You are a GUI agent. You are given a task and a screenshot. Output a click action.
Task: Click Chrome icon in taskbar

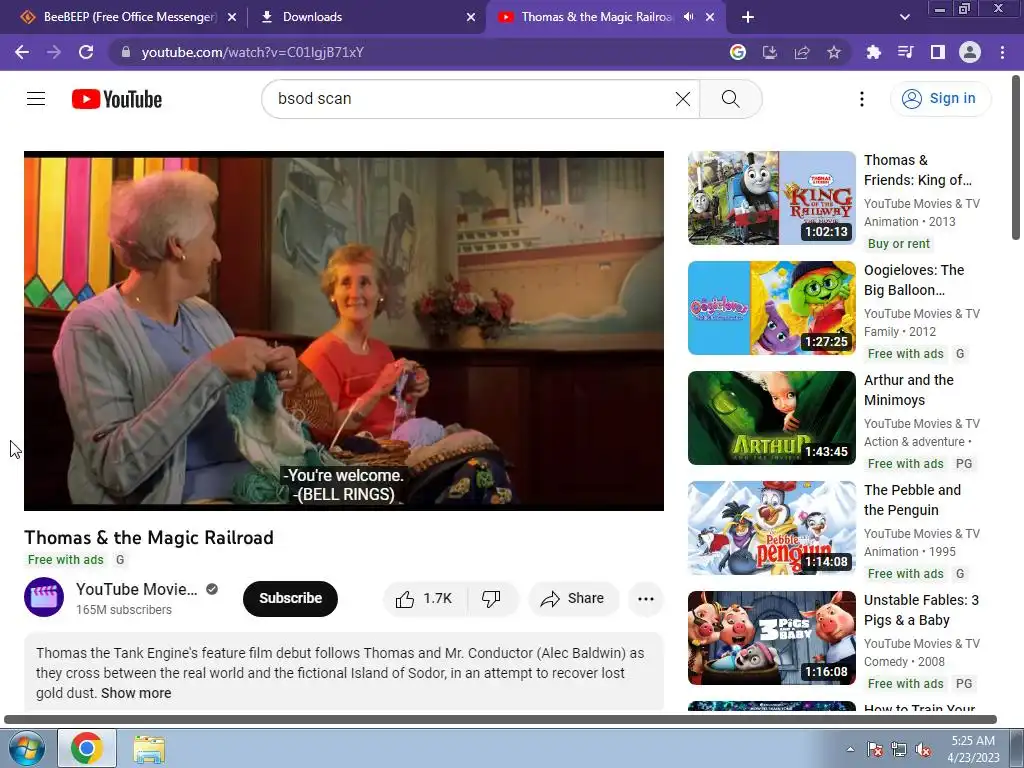click(87, 748)
